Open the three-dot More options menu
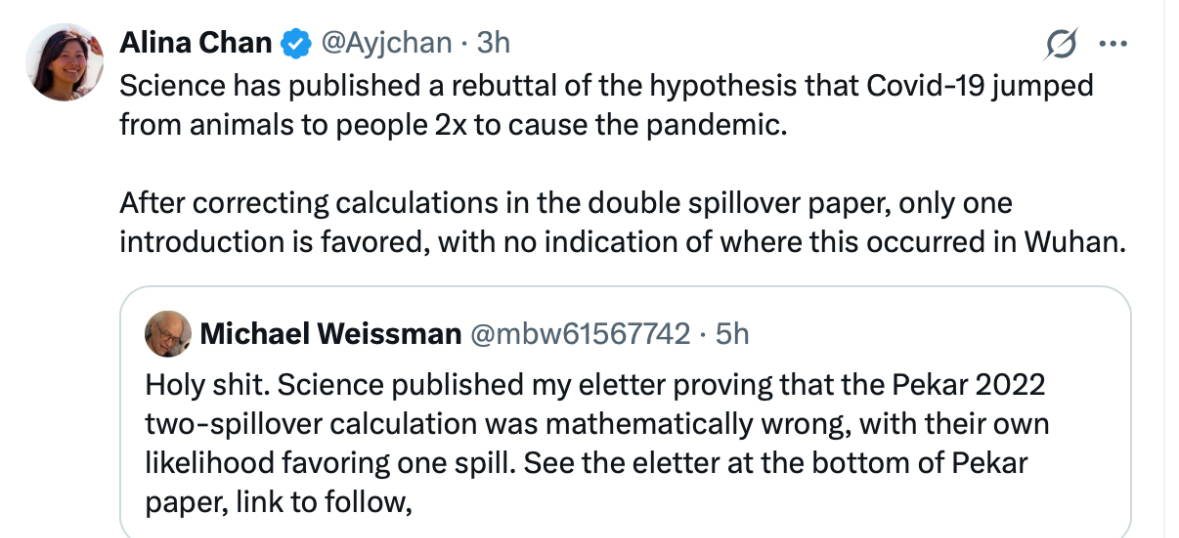Viewport: 1179px width, 538px height. click(1113, 44)
